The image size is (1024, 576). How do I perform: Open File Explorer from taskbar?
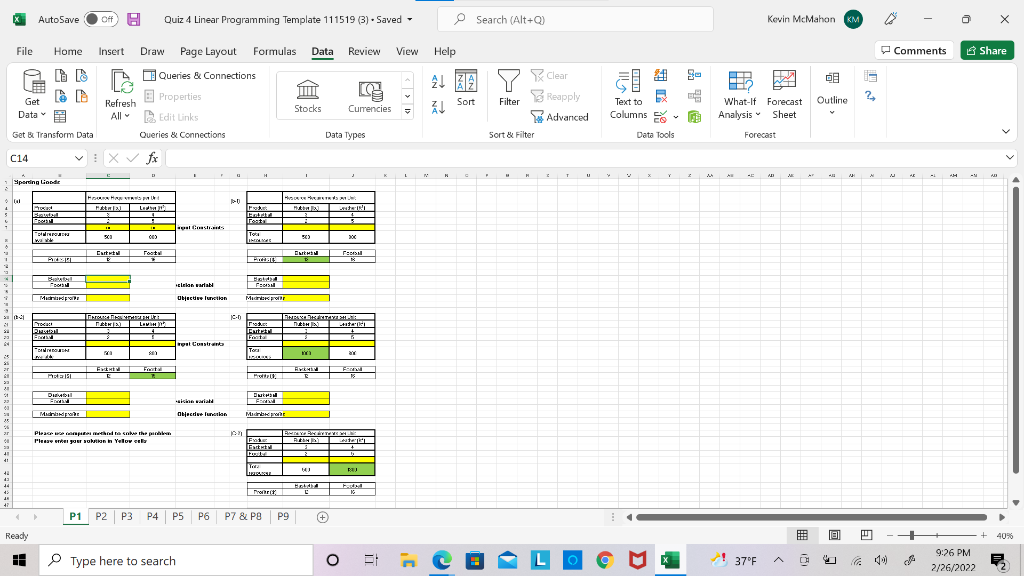[409, 560]
